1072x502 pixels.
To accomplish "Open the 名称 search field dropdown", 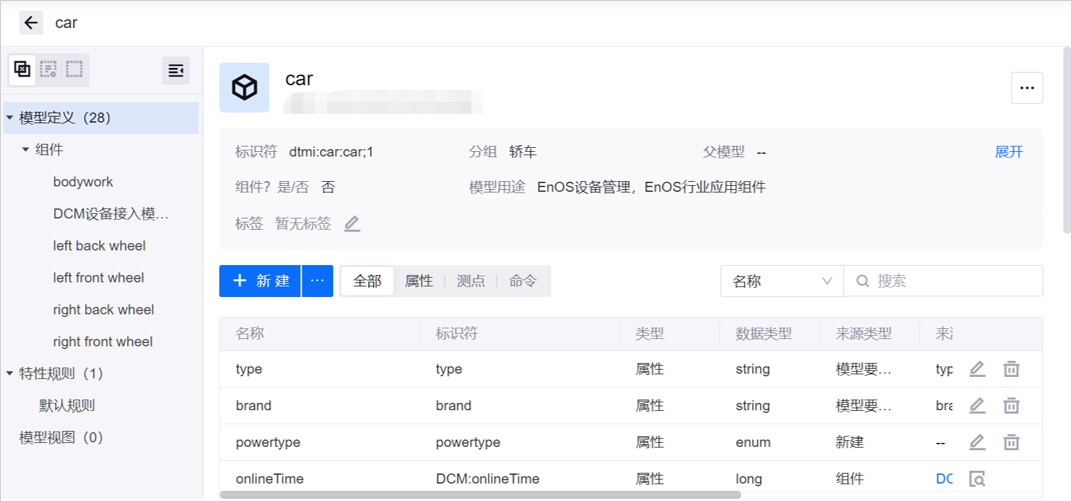I will click(x=781, y=281).
